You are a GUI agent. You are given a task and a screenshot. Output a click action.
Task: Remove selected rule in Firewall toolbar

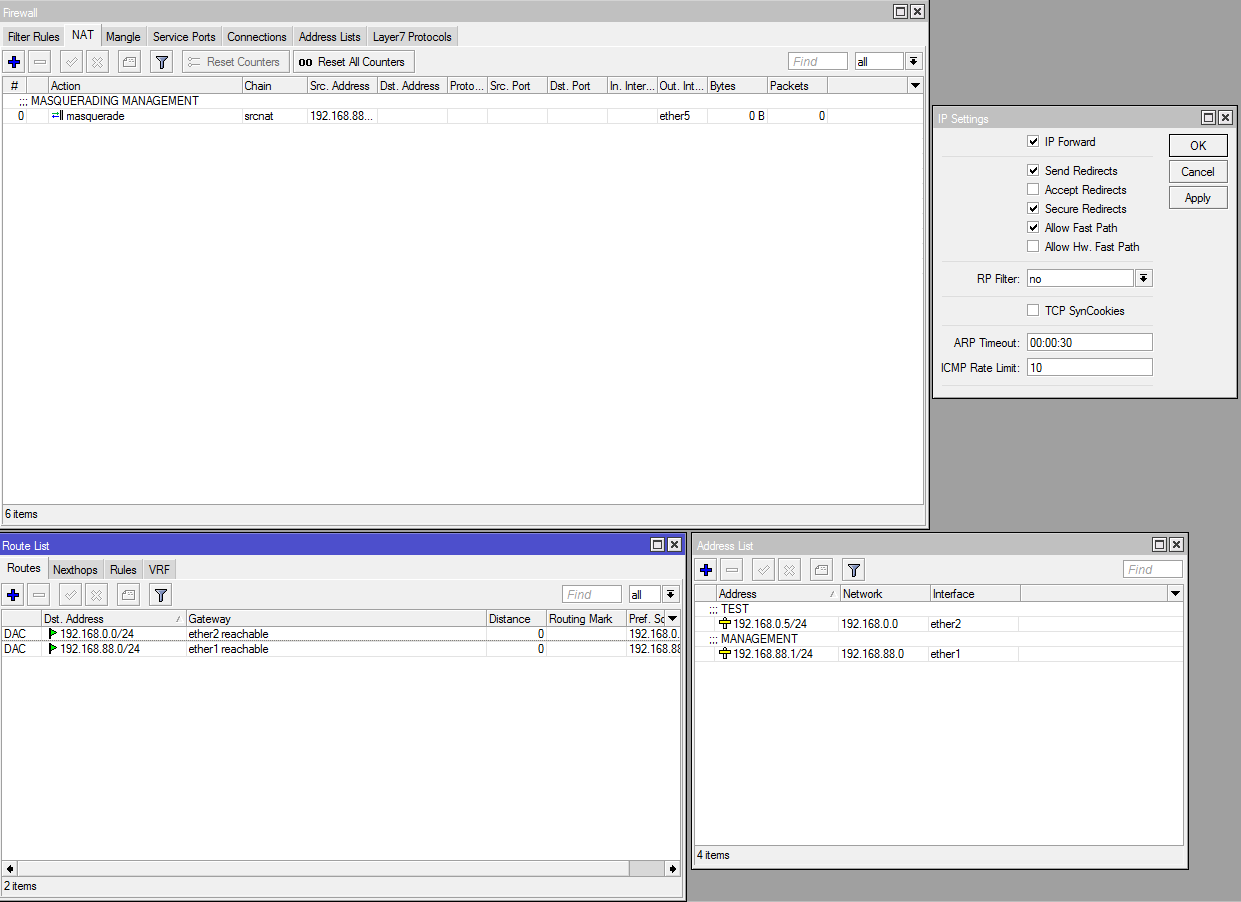point(39,62)
